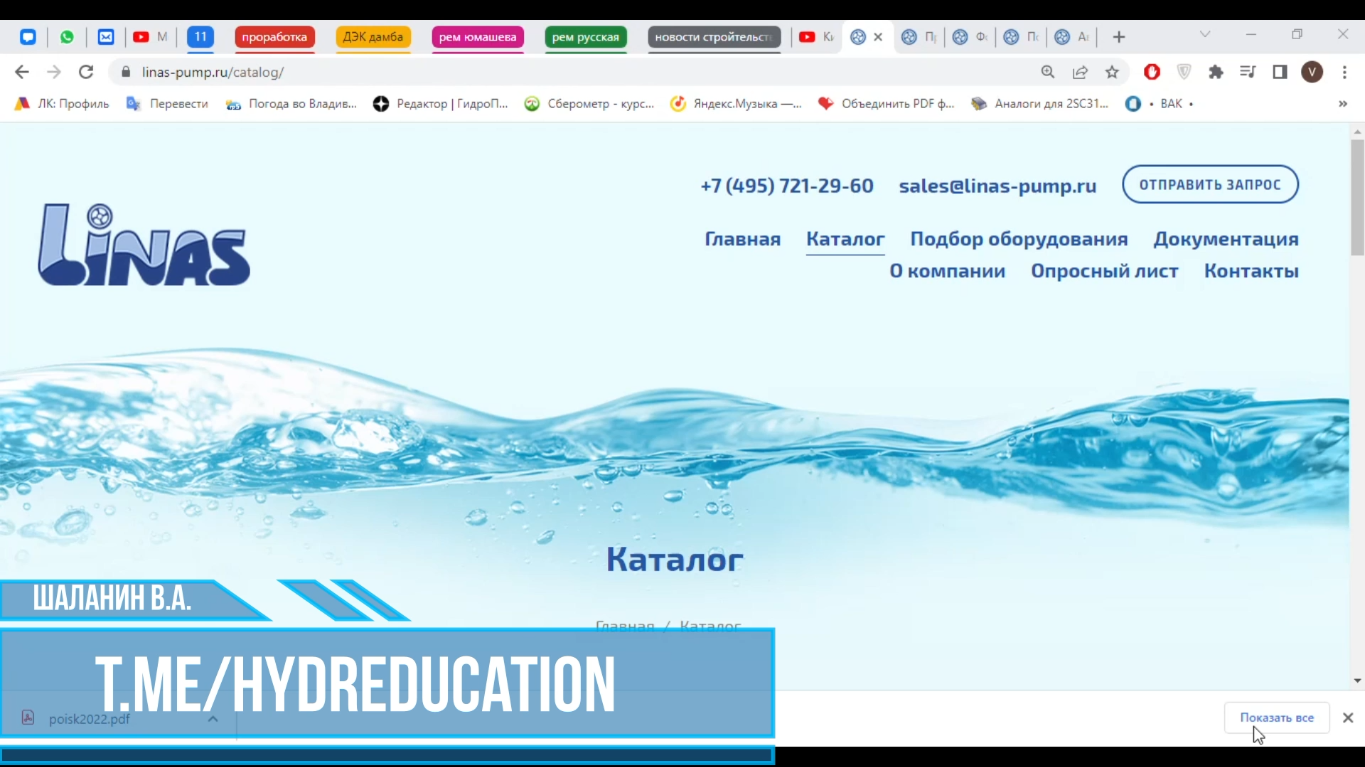Image resolution: width=1365 pixels, height=767 pixels.
Task: Click the page's vertical scrollbar thumb
Action: 1357,198
